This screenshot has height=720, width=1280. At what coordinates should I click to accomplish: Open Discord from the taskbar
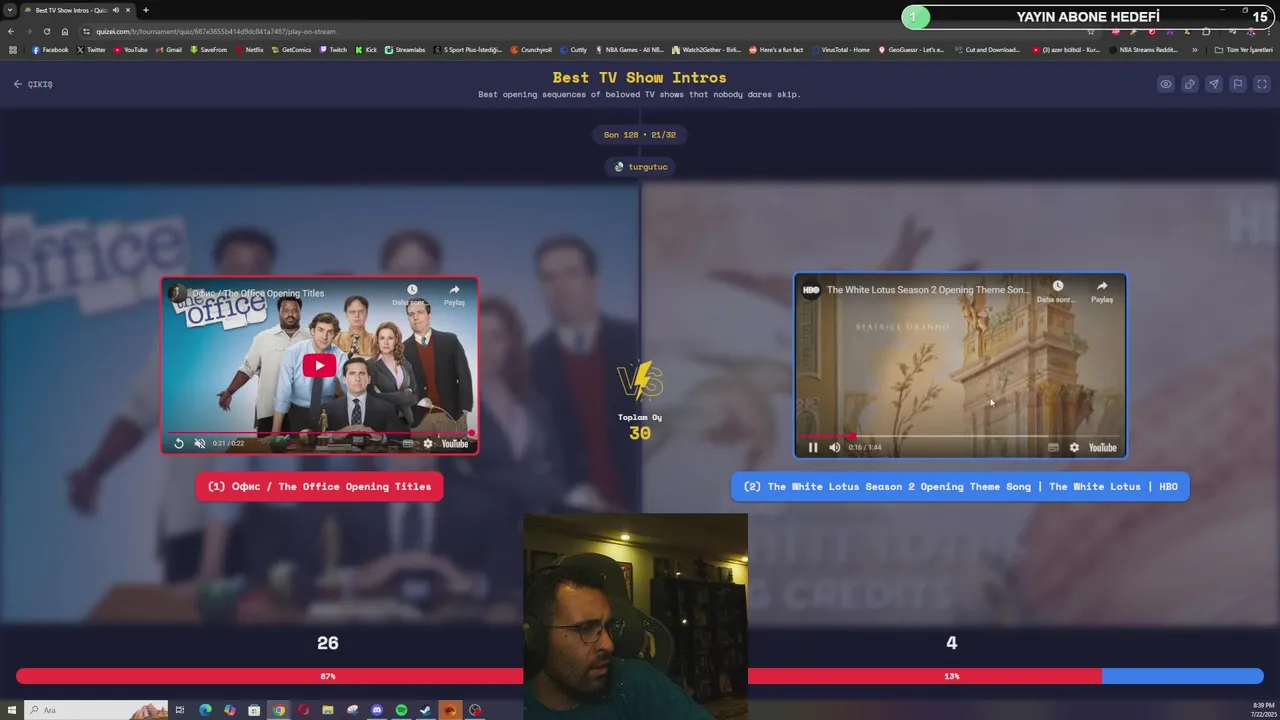tap(377, 710)
